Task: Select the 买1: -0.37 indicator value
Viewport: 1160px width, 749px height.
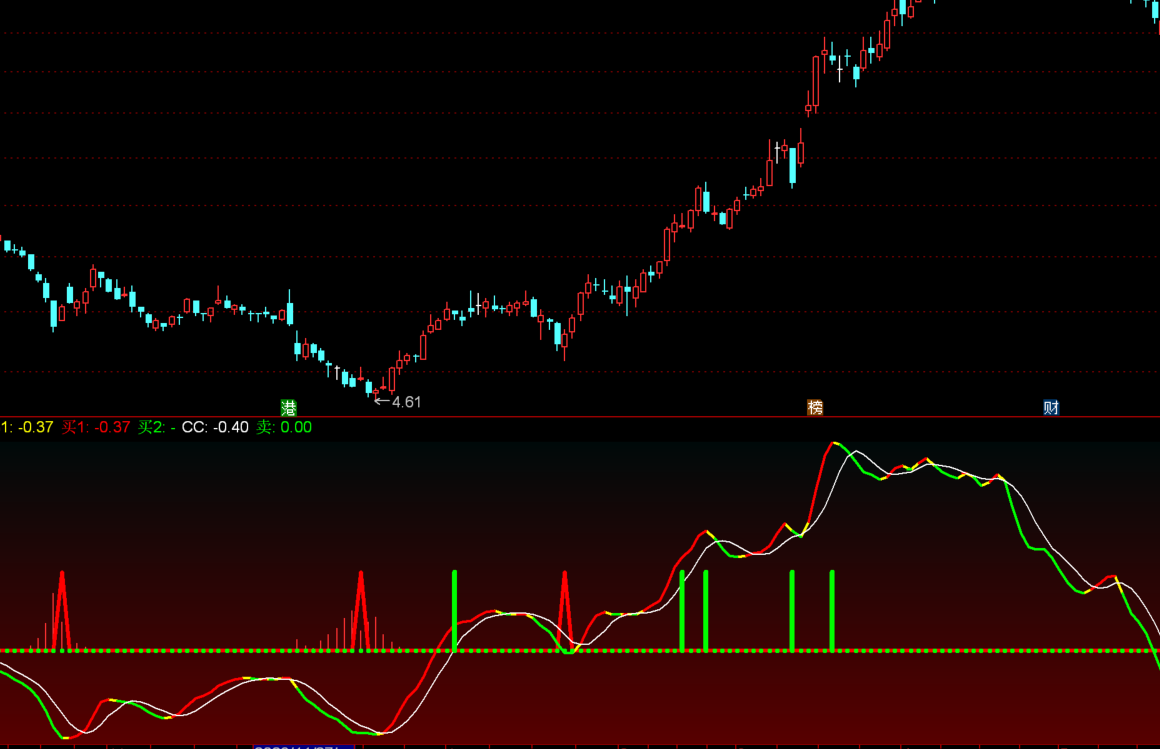Action: click(x=95, y=427)
